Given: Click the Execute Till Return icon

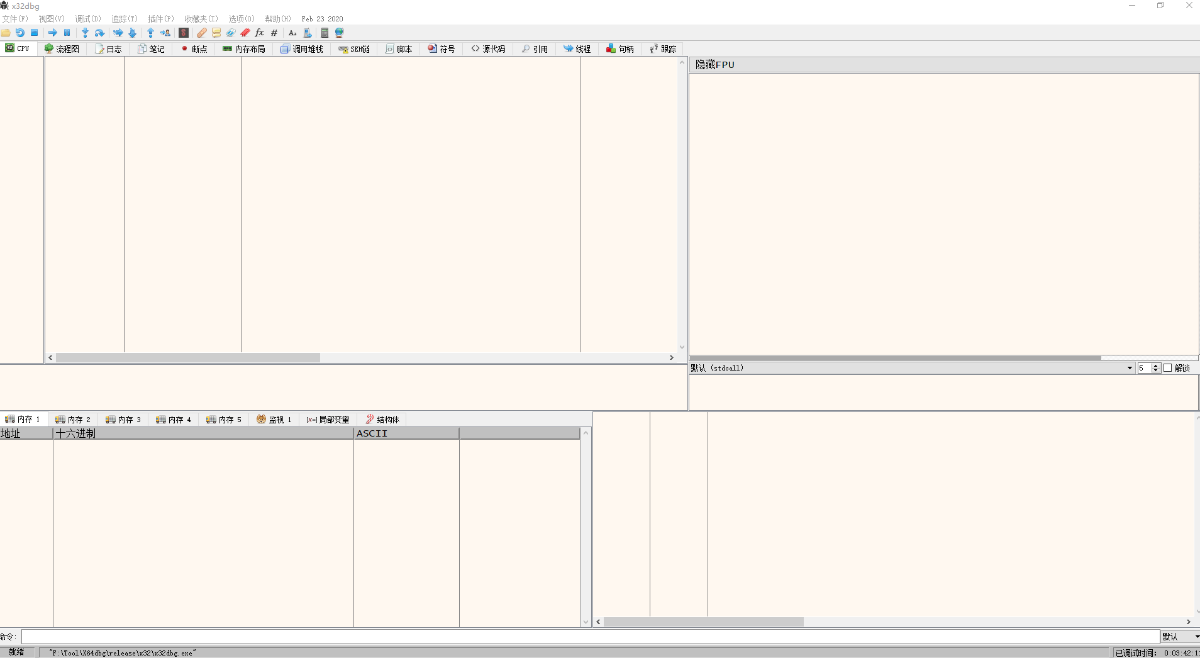Looking at the screenshot, I should click(x=150, y=33).
